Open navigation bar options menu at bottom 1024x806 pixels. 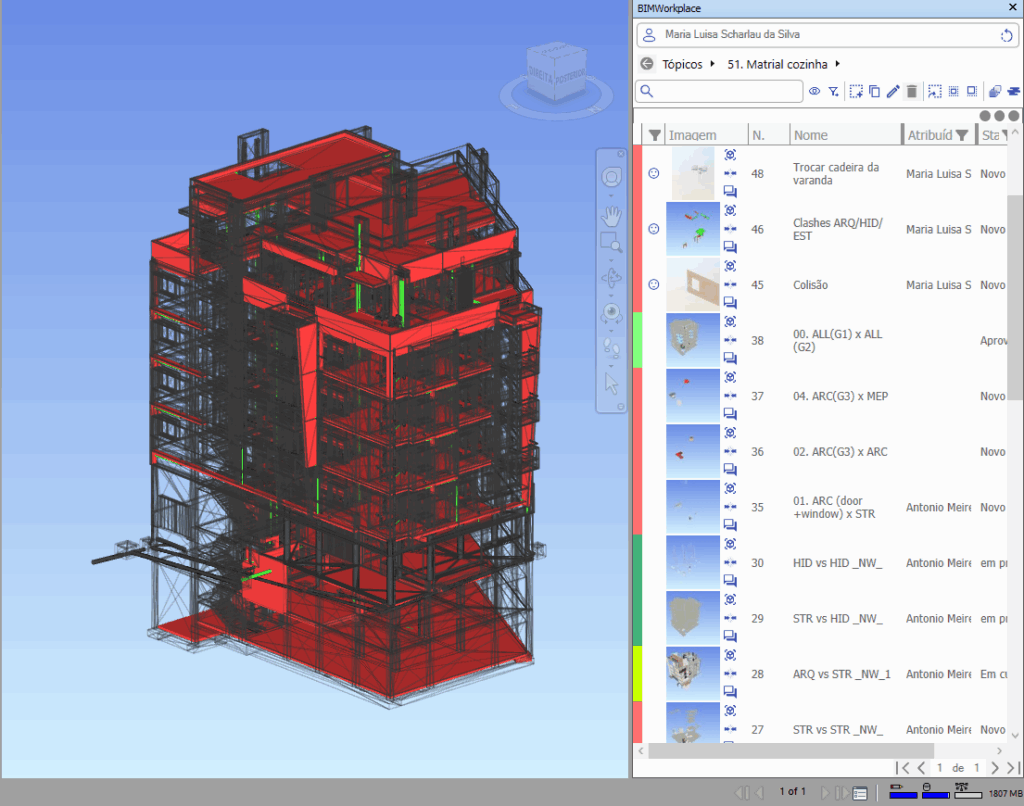click(x=620, y=406)
